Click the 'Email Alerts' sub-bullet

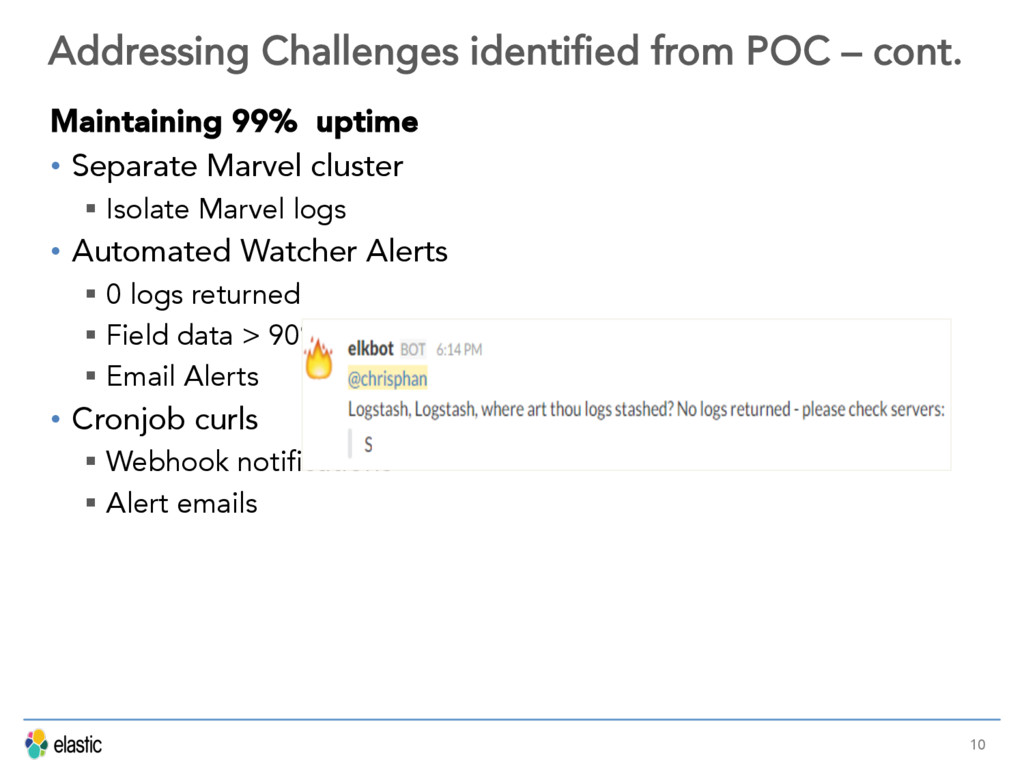pos(183,377)
